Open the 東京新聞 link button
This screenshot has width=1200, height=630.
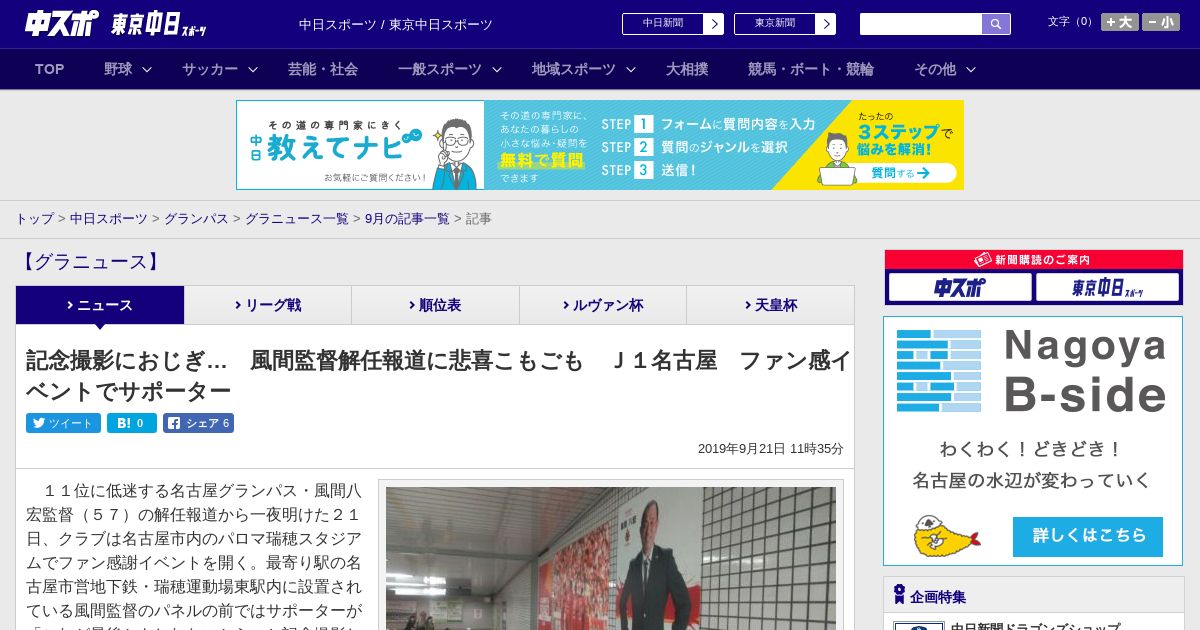tap(785, 24)
